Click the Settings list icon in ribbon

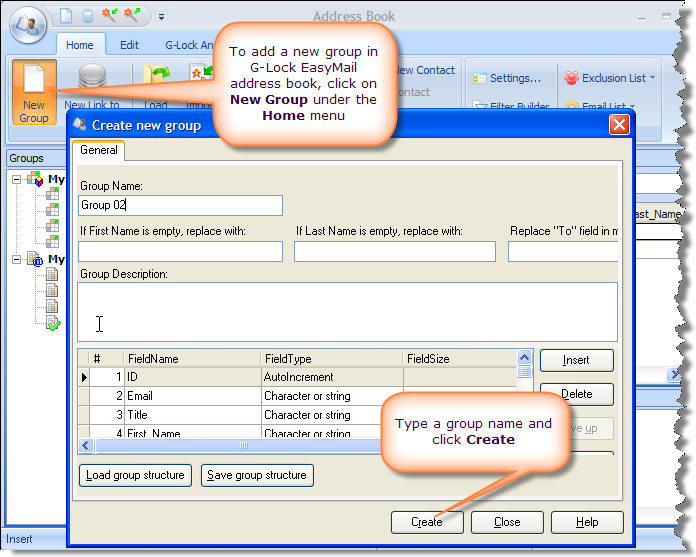(x=479, y=79)
